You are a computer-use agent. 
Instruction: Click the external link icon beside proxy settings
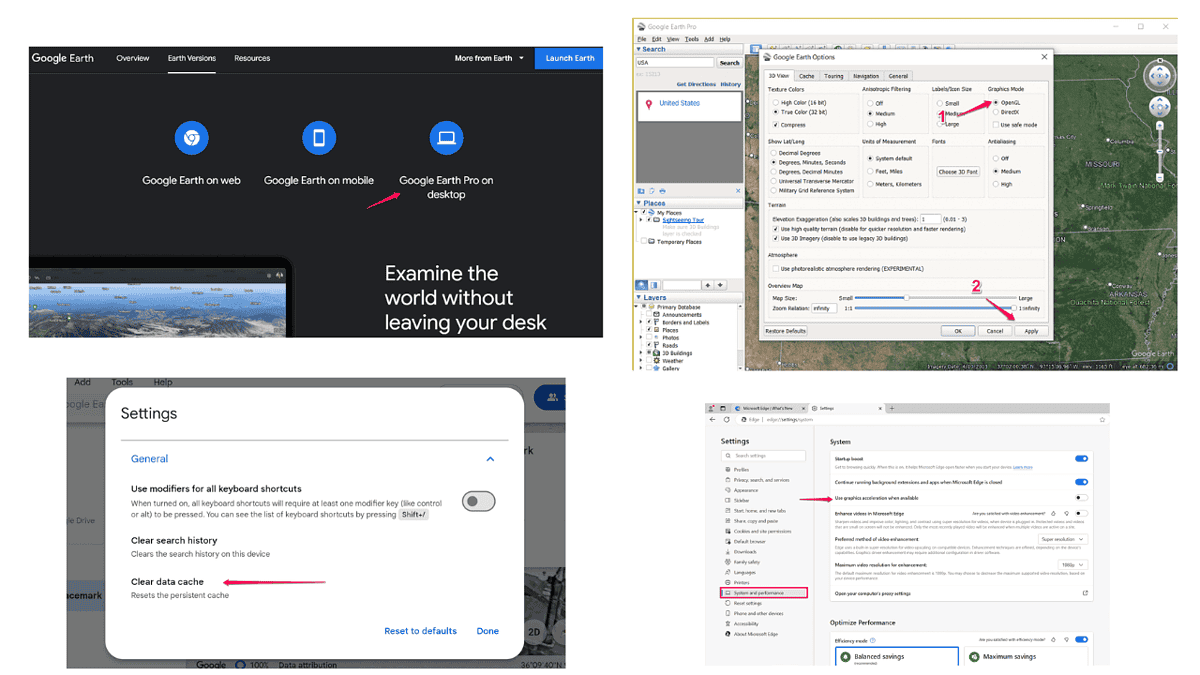coord(1085,593)
